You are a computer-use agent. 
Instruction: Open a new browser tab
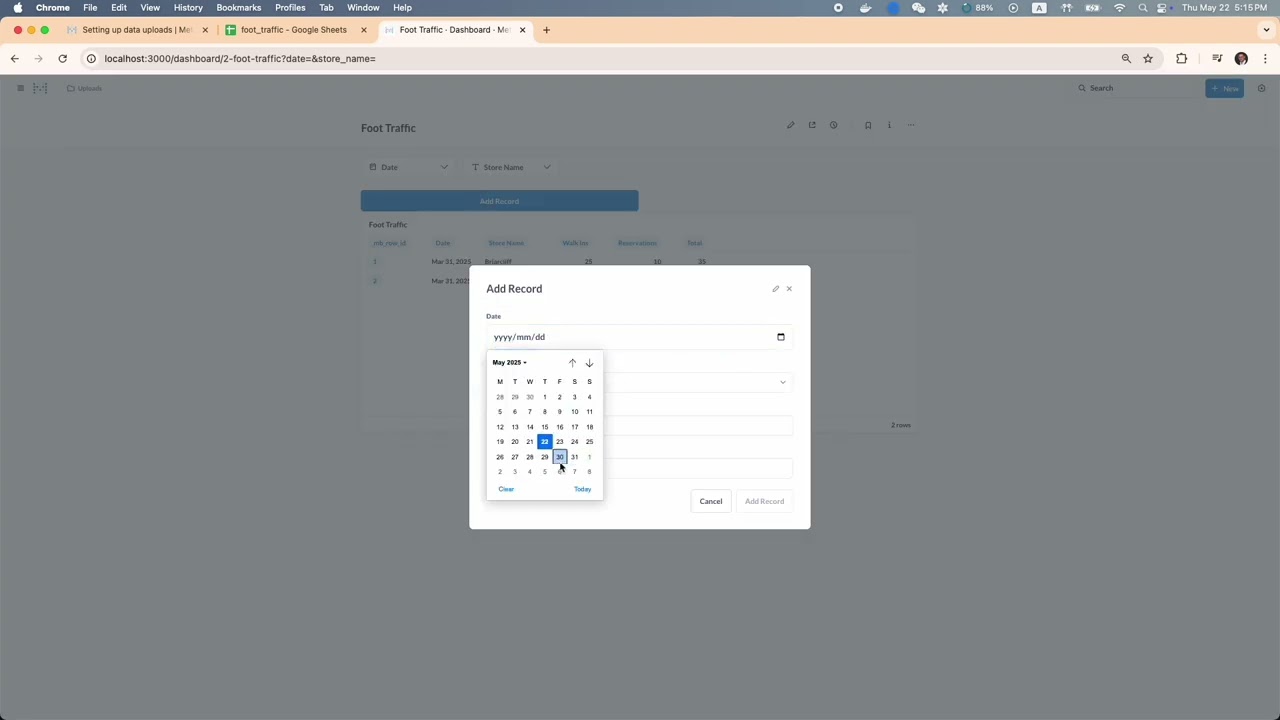coord(546,30)
